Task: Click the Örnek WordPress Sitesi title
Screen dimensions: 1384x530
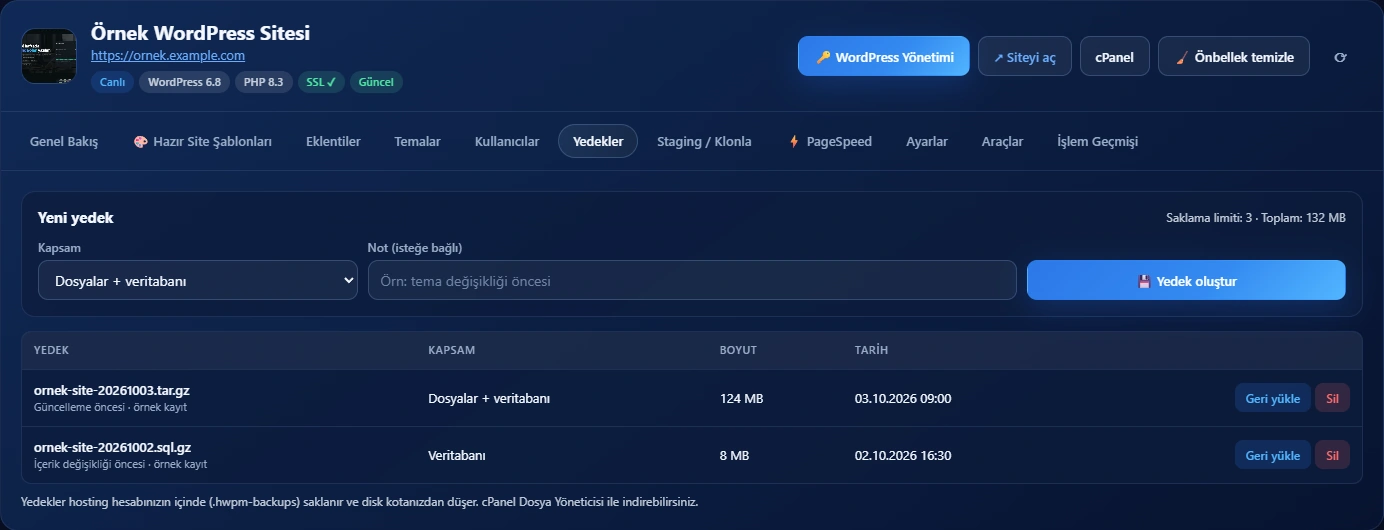Action: [200, 33]
